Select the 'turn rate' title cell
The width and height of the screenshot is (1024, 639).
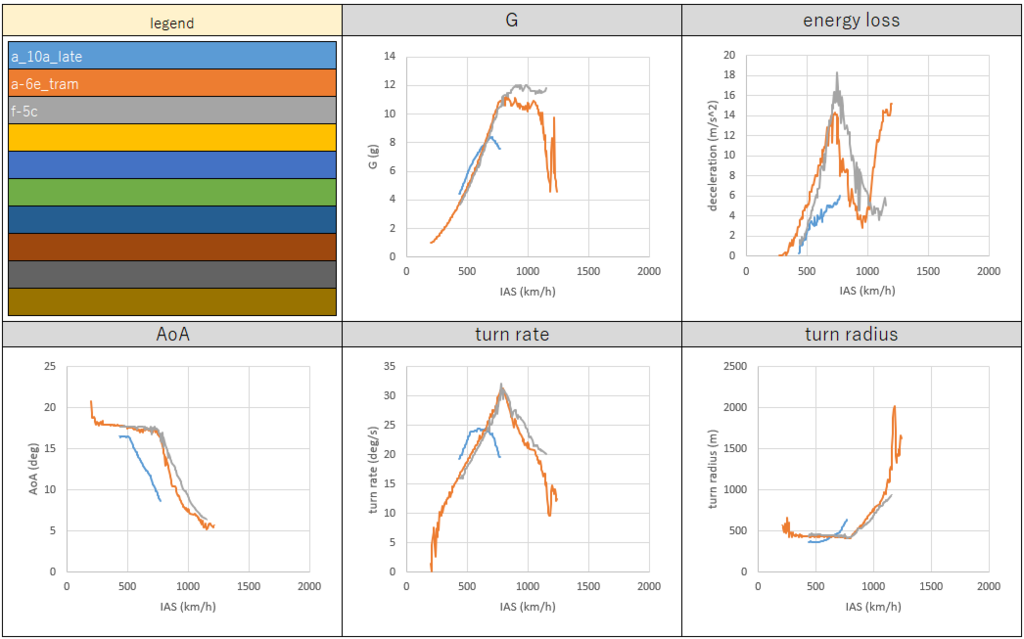511,335
